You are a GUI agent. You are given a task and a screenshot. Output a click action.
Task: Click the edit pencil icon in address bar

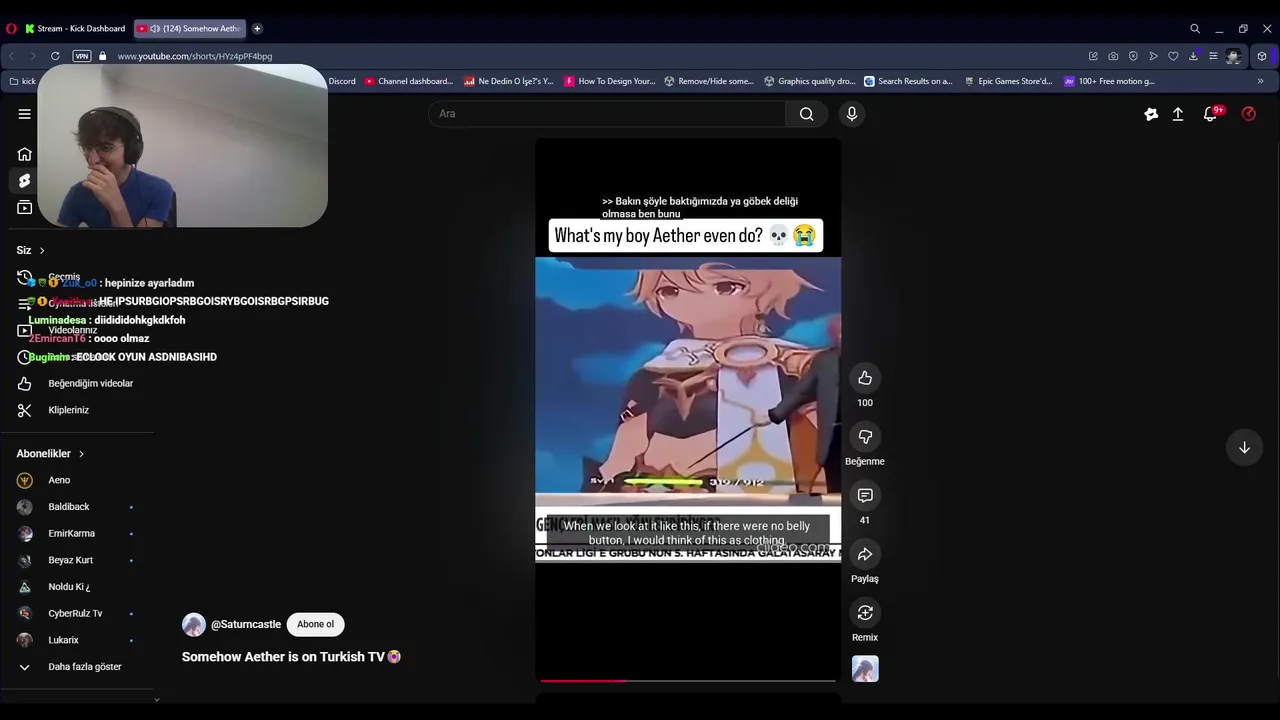1093,56
